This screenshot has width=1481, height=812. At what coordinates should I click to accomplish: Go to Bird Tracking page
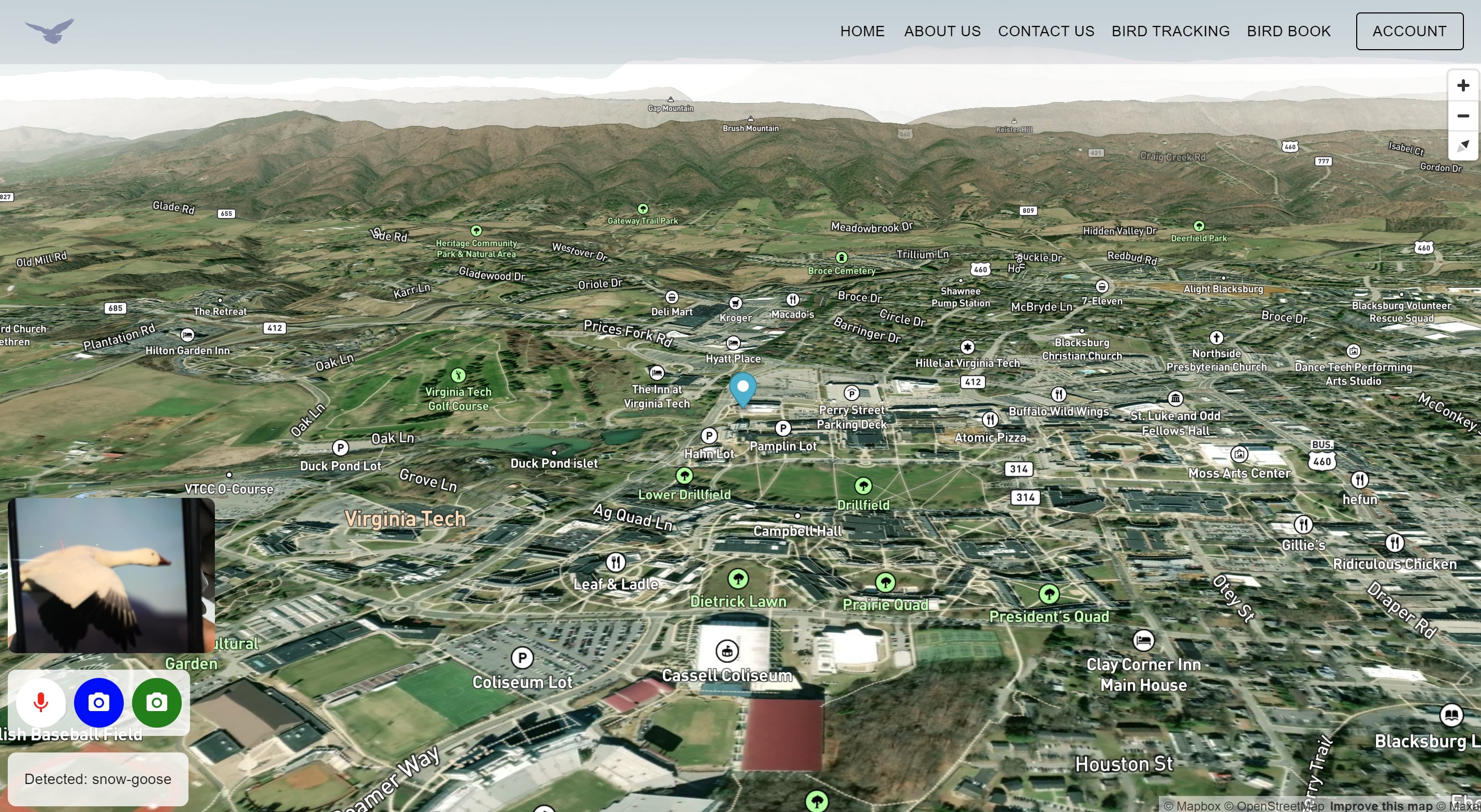click(x=1170, y=31)
